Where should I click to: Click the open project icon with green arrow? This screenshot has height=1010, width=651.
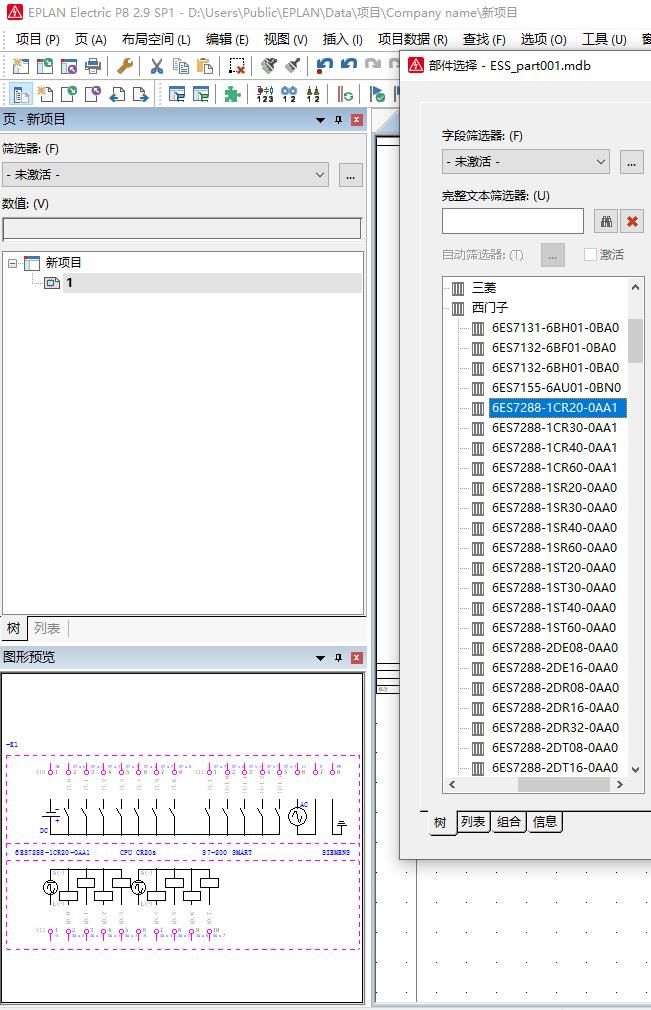click(44, 66)
